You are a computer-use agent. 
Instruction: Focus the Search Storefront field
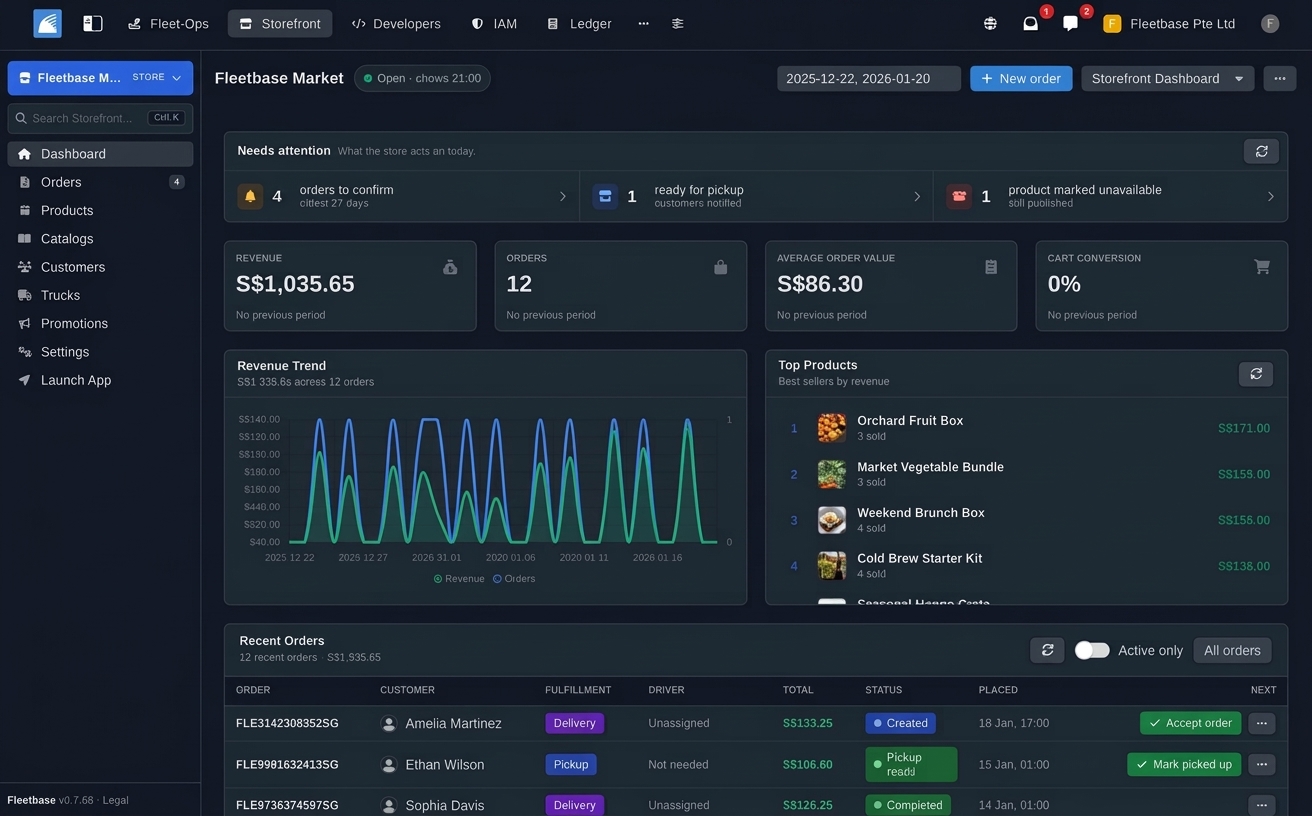tap(100, 118)
